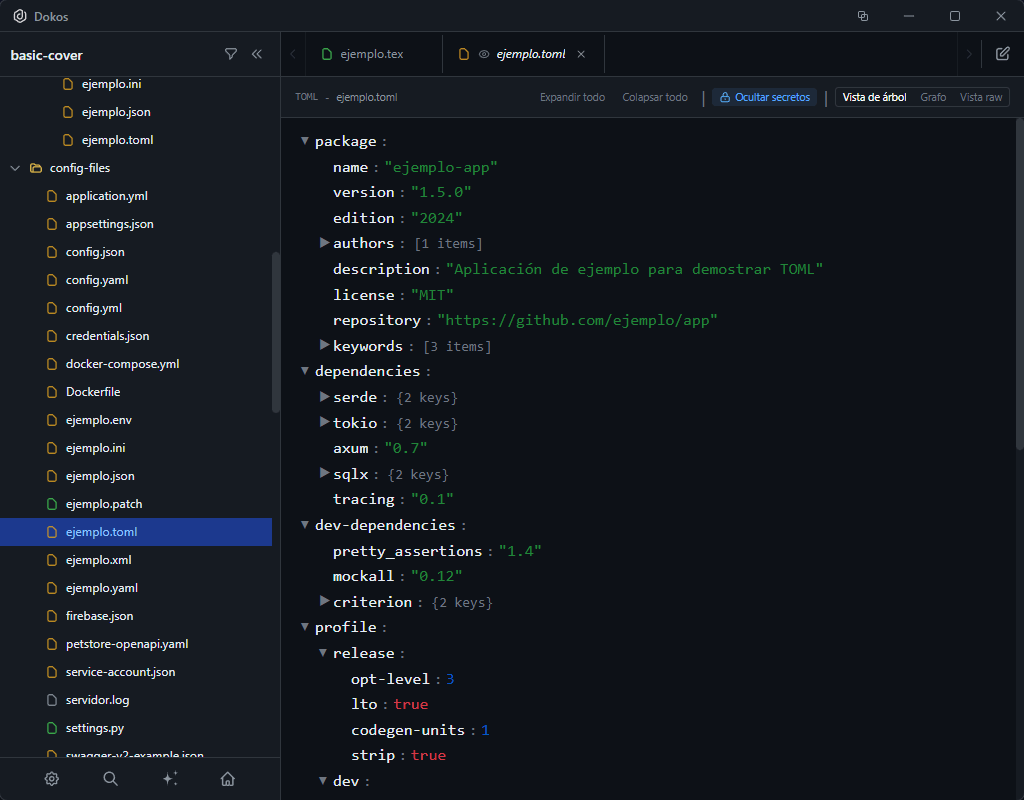Toggle Ocultar secretos button
Viewport: 1024px width, 800px height.
coord(764,98)
